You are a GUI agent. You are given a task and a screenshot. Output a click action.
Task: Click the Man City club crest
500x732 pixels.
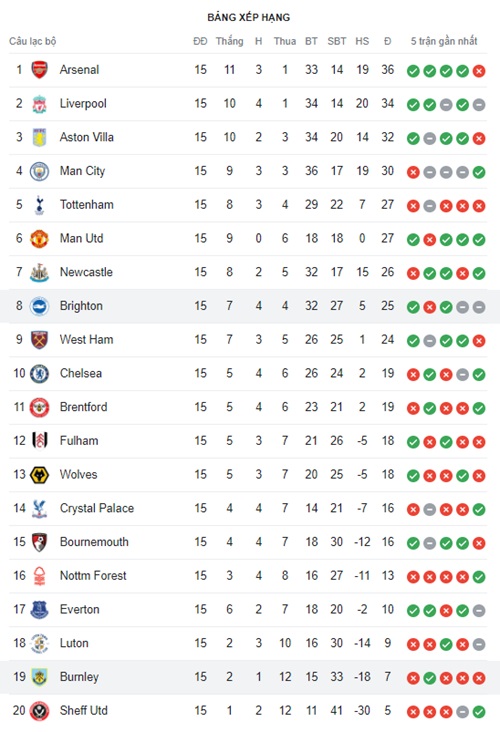(x=39, y=171)
